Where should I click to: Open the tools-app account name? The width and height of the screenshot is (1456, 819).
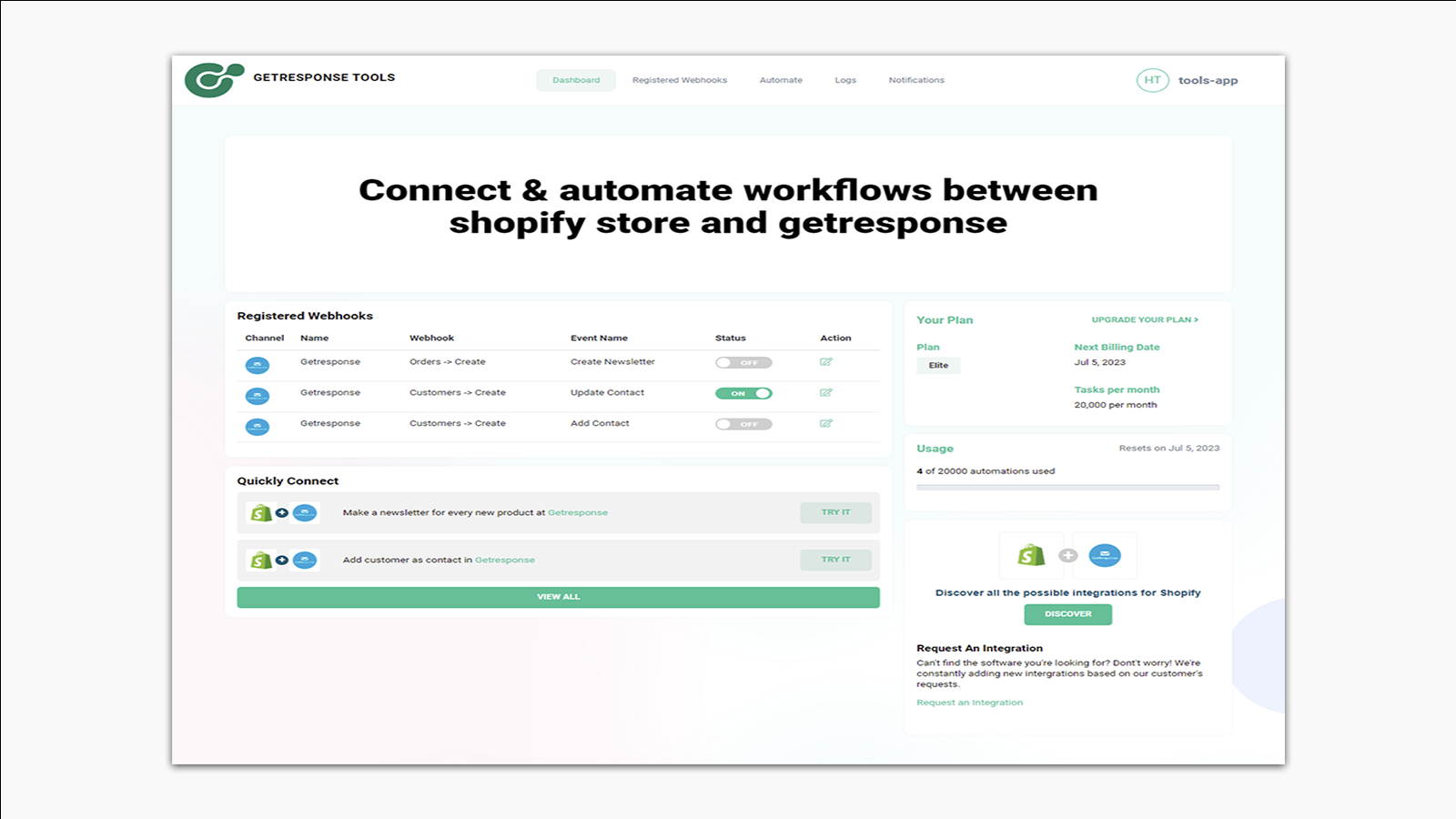pyautogui.click(x=1208, y=80)
